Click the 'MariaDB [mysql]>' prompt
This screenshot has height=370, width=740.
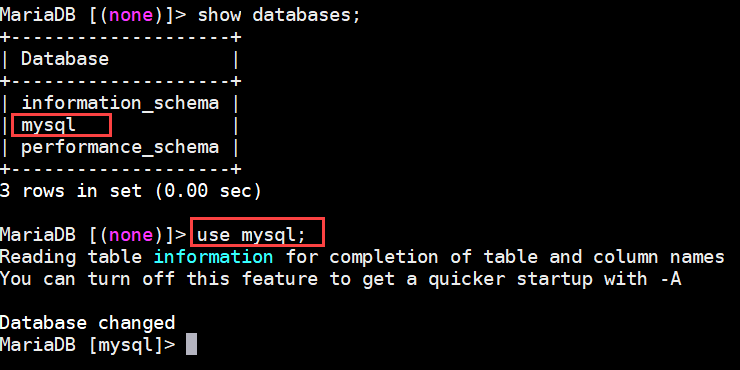87,345
